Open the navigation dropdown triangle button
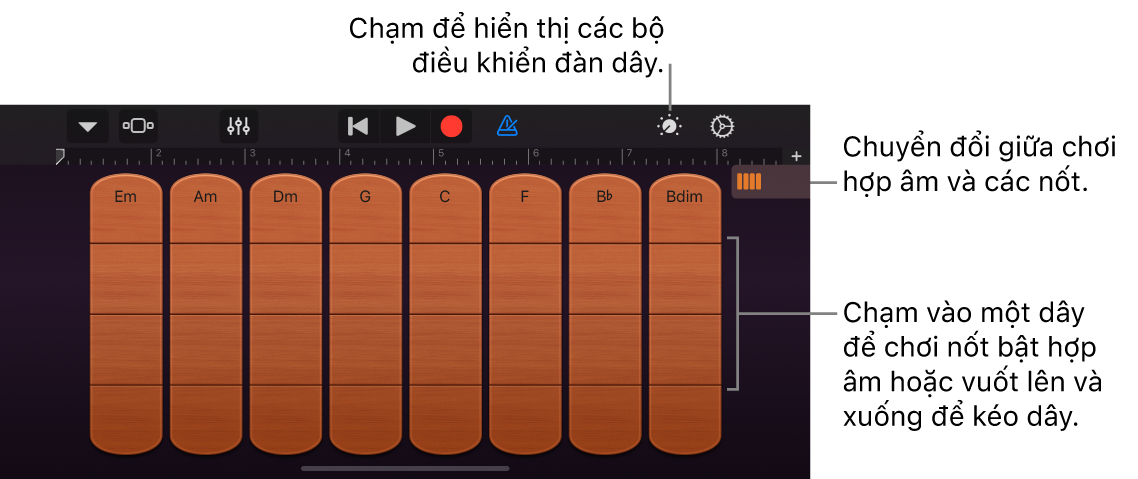This screenshot has width=1138, height=479. [88, 126]
